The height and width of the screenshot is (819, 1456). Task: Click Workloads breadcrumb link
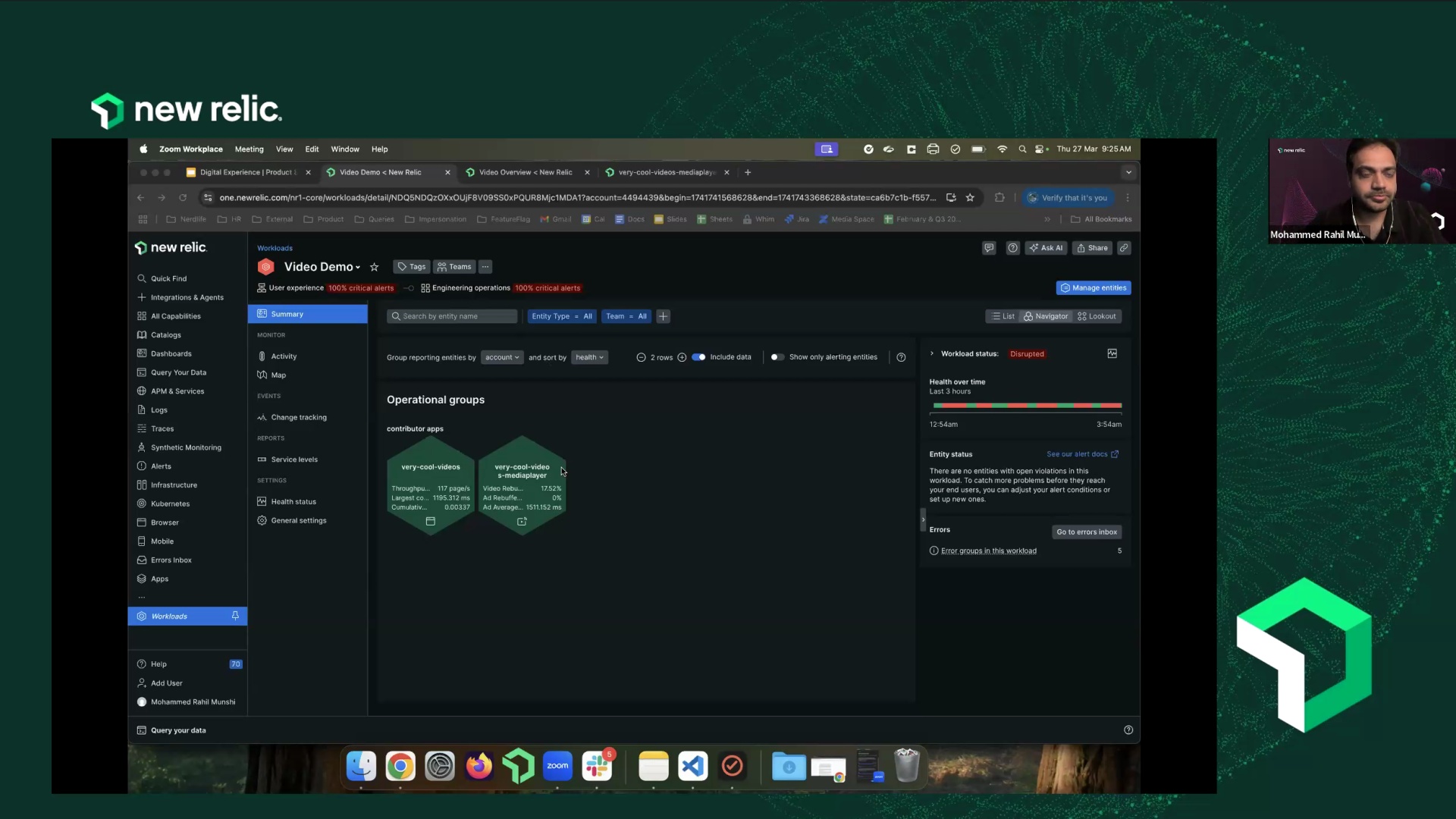tap(275, 248)
